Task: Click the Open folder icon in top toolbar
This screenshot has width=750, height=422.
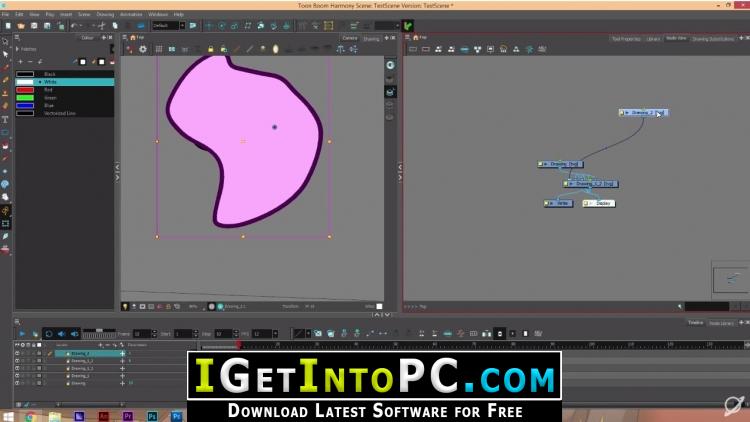Action: tap(21, 26)
